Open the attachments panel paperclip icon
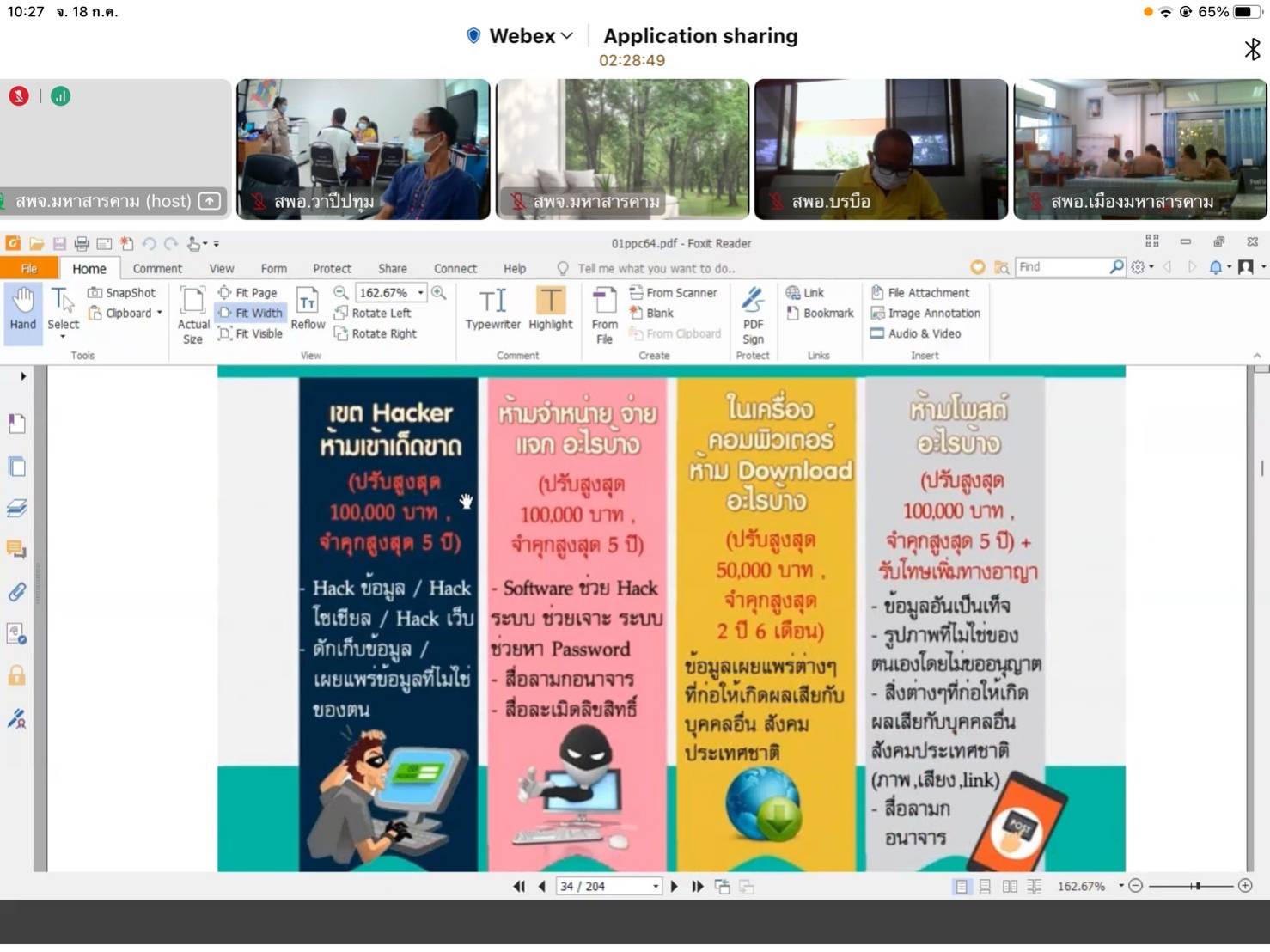1270x952 pixels. pos(16,592)
